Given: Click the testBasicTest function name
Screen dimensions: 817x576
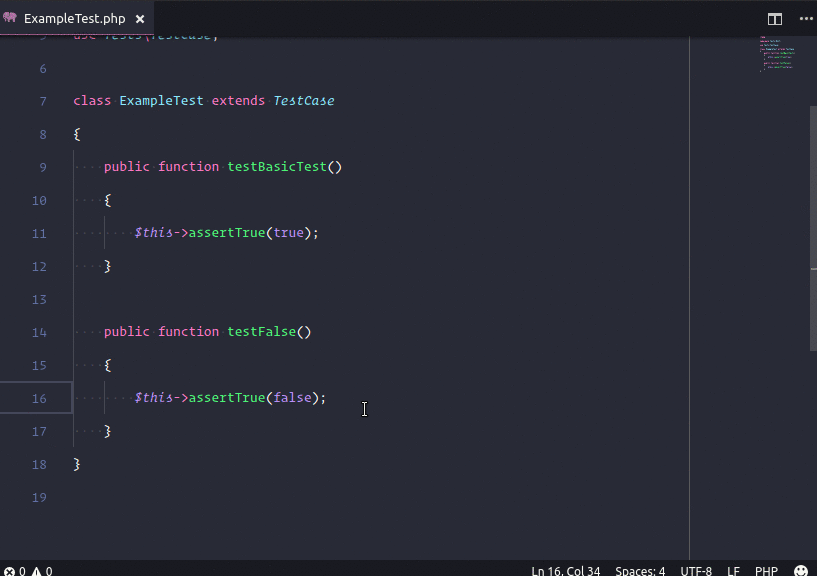Looking at the screenshot, I should [x=277, y=167].
